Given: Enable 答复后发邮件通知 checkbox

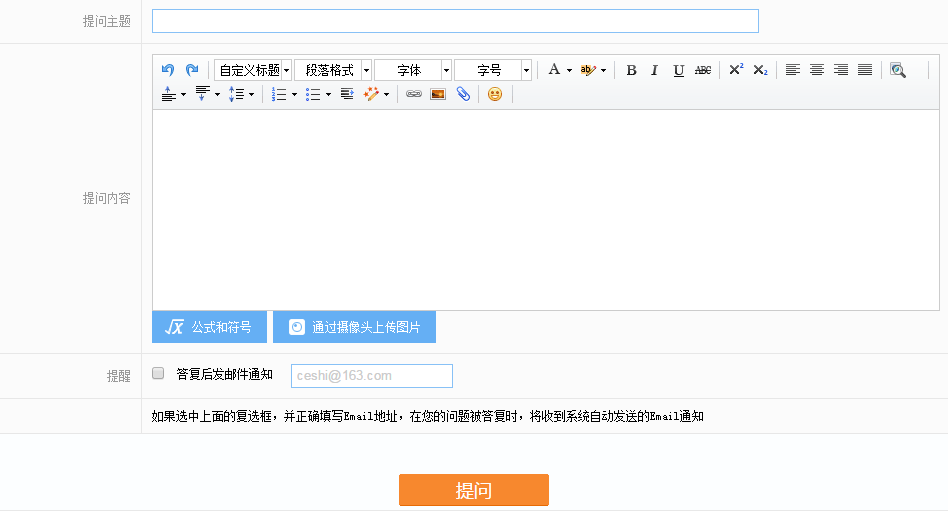Looking at the screenshot, I should pyautogui.click(x=158, y=373).
